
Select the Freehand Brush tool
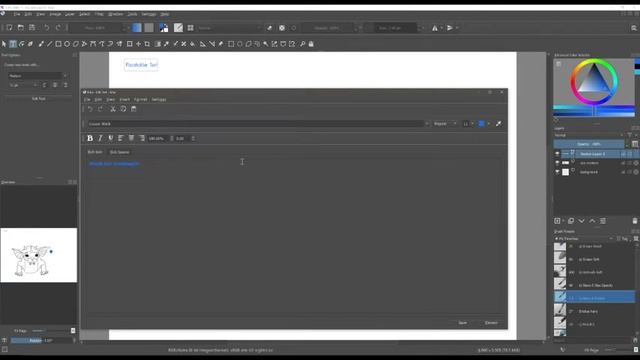[x=41, y=44]
